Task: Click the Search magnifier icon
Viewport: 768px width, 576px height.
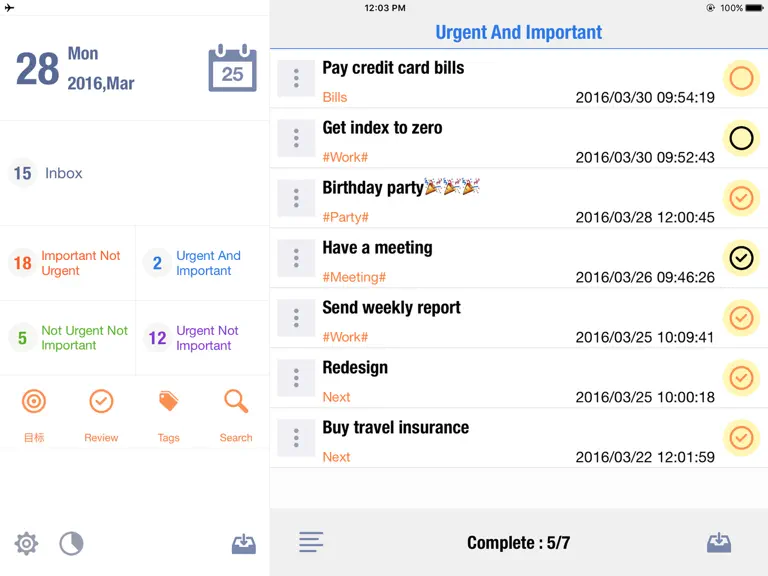Action: pyautogui.click(x=236, y=402)
